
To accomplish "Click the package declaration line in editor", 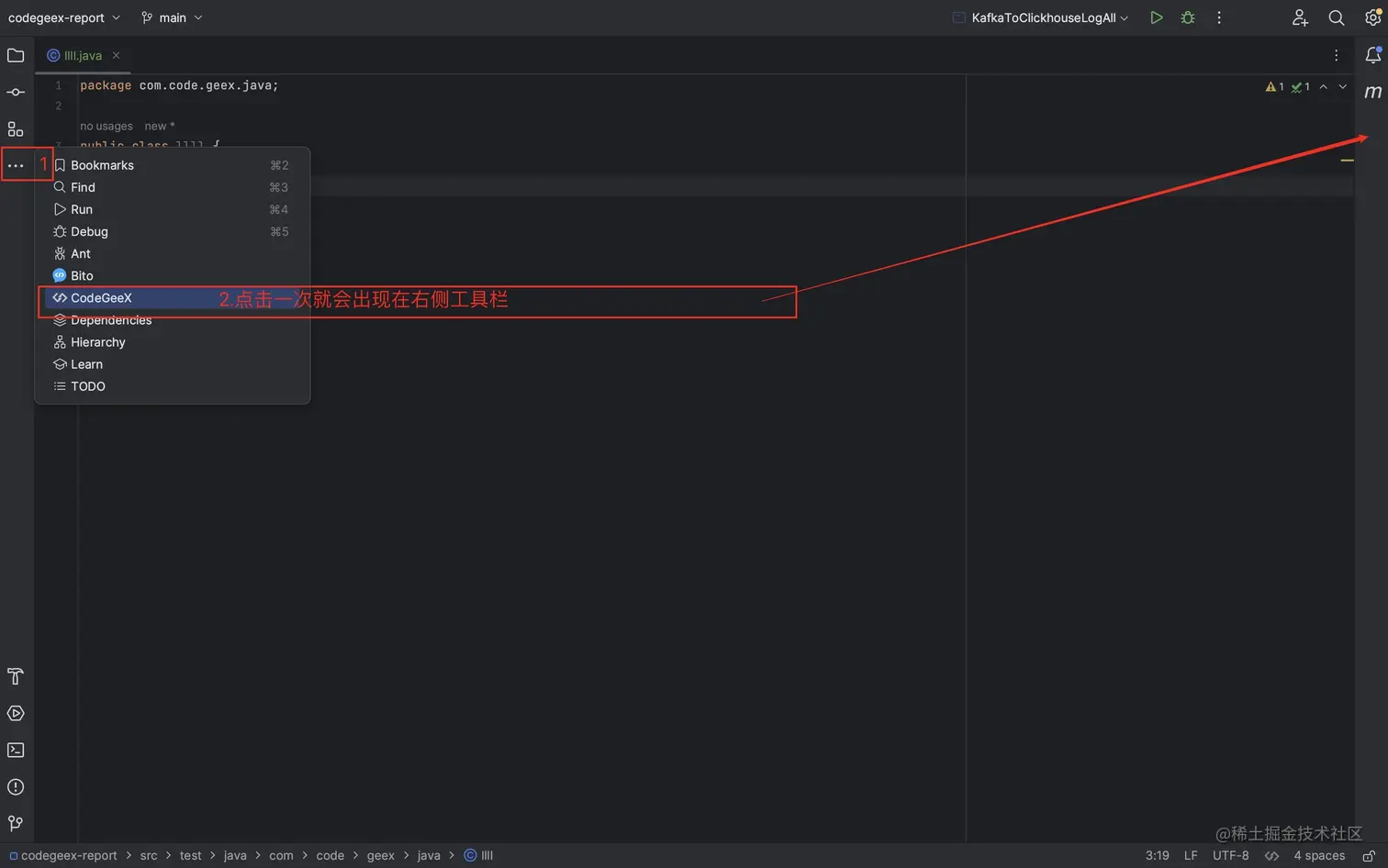I will click(179, 85).
